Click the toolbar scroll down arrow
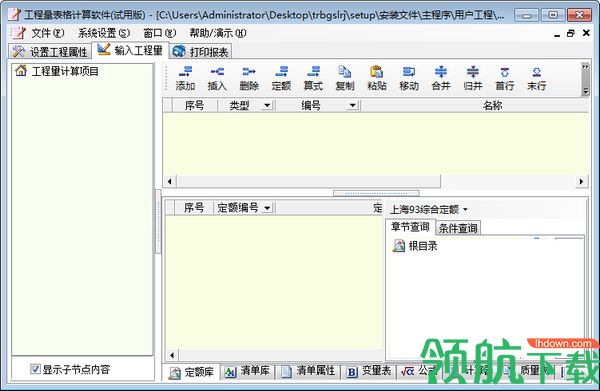This screenshot has height=391, width=600. click(585, 91)
